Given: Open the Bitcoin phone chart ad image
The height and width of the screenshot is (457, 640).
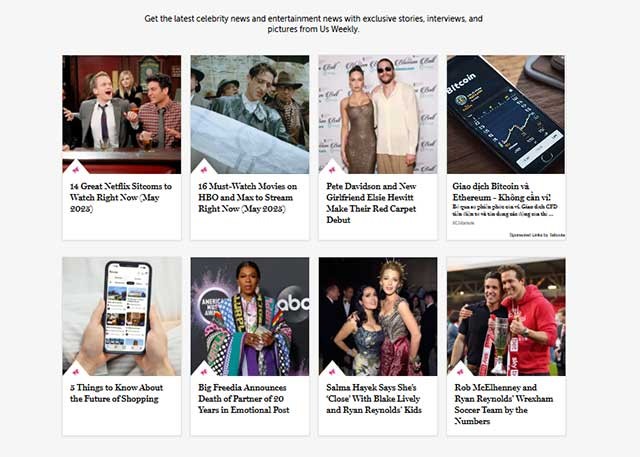Looking at the screenshot, I should coord(506,115).
